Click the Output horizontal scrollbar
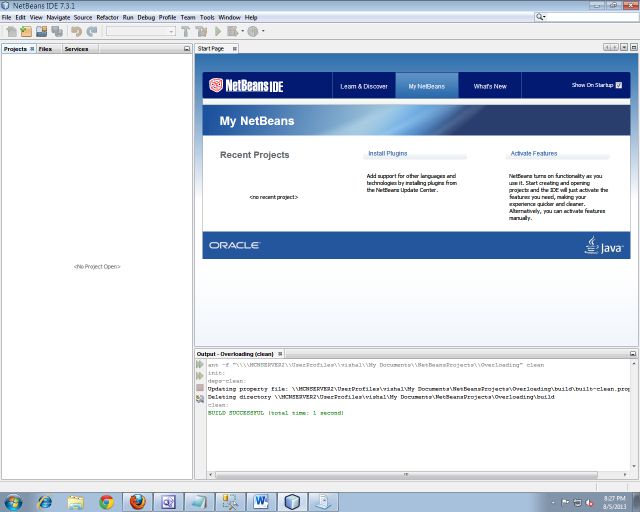The width and height of the screenshot is (640, 512). (x=406, y=474)
